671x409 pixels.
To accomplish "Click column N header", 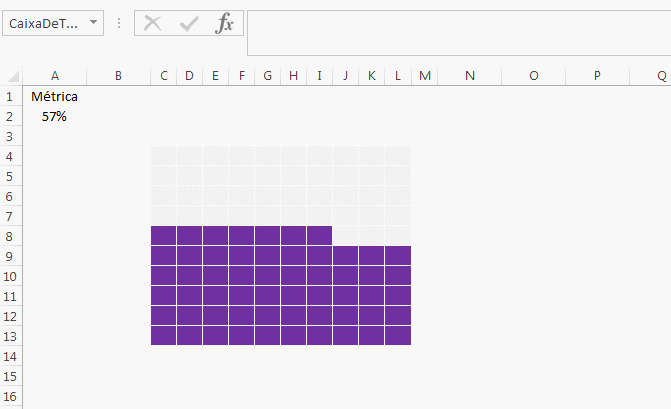I will coord(469,76).
